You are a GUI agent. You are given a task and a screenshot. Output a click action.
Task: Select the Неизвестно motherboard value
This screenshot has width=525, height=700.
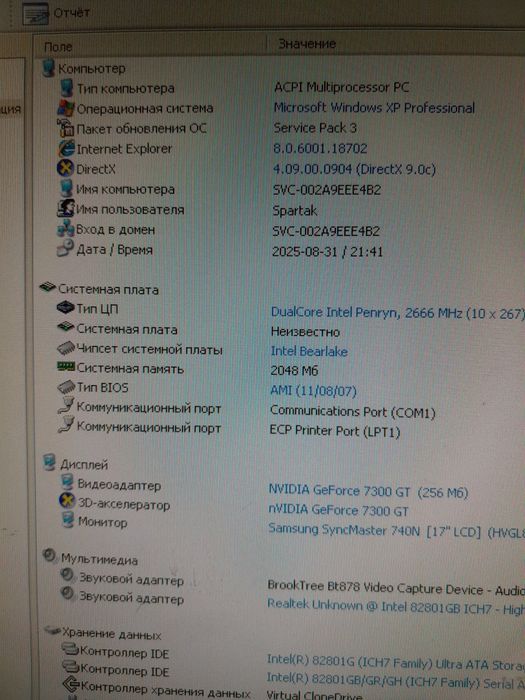pyautogui.click(x=305, y=332)
